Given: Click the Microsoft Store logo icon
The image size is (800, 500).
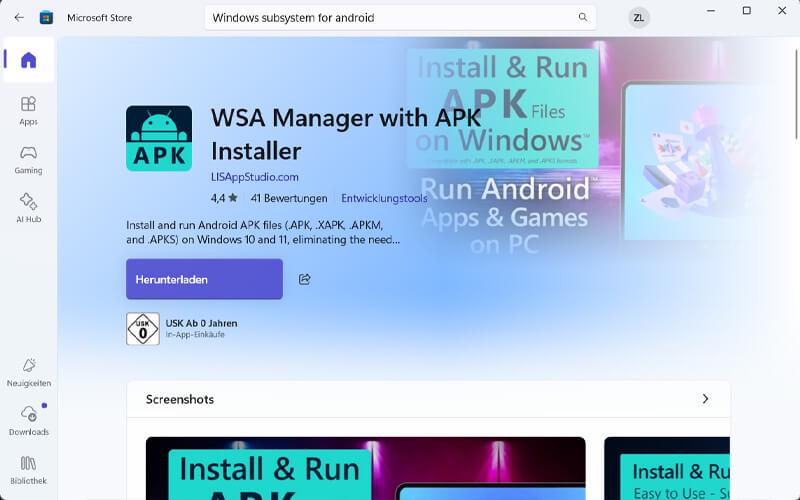Looking at the screenshot, I should 46,18.
